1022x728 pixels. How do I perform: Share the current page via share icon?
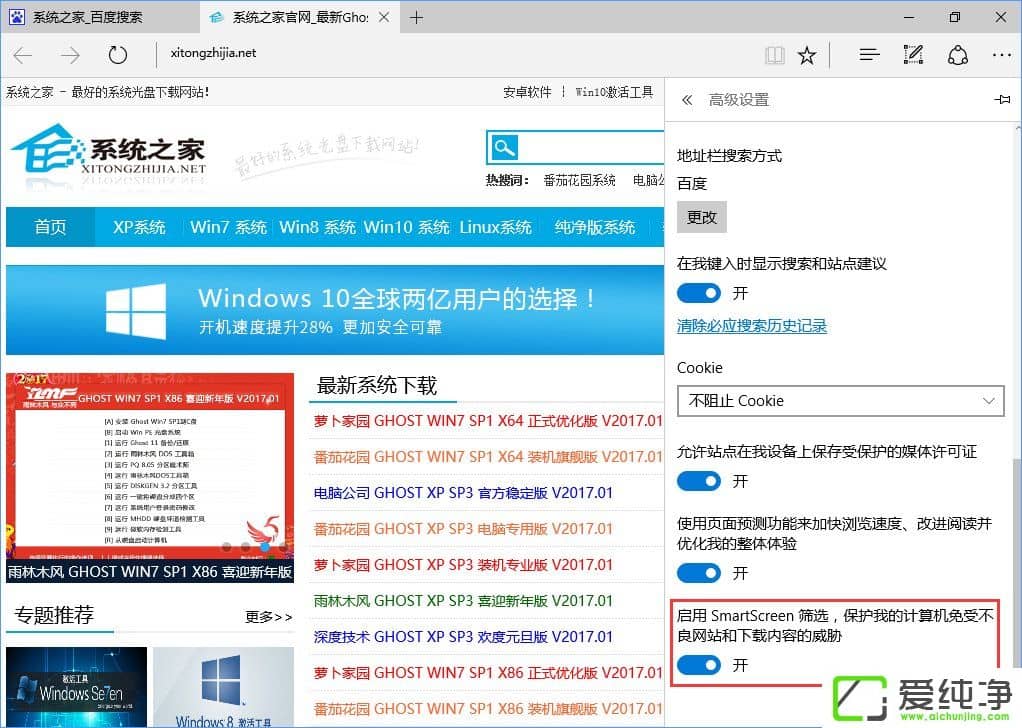957,55
